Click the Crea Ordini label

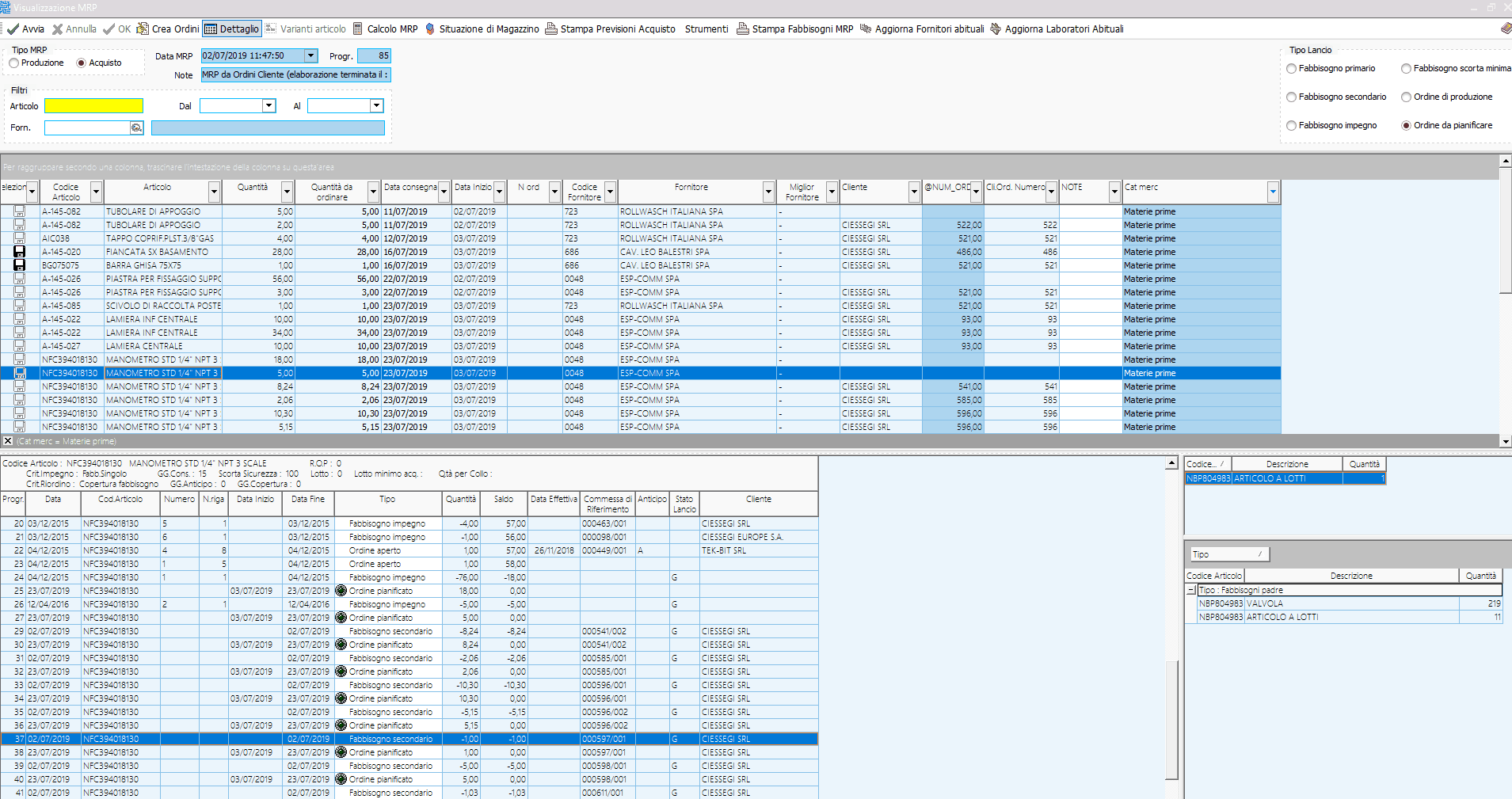click(175, 29)
